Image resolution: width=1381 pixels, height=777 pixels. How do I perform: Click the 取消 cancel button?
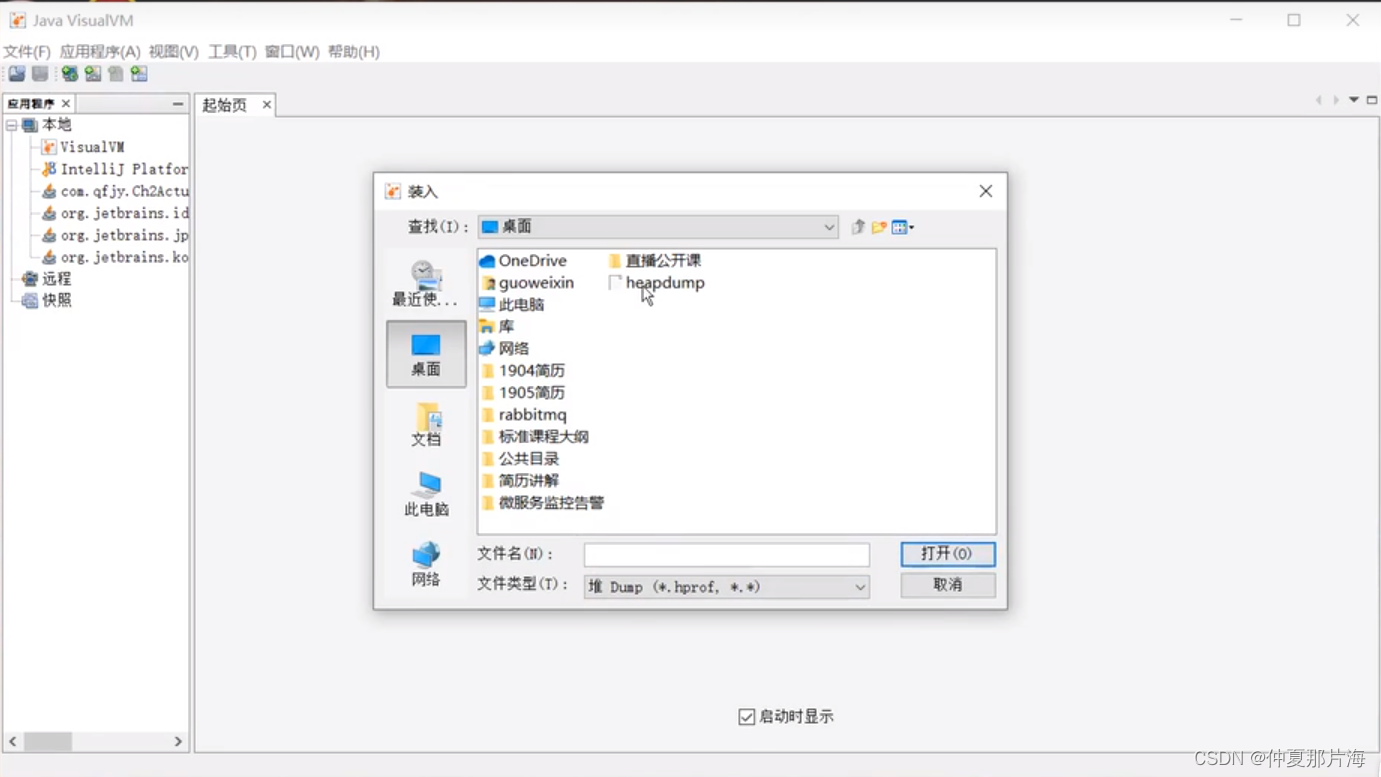(948, 585)
